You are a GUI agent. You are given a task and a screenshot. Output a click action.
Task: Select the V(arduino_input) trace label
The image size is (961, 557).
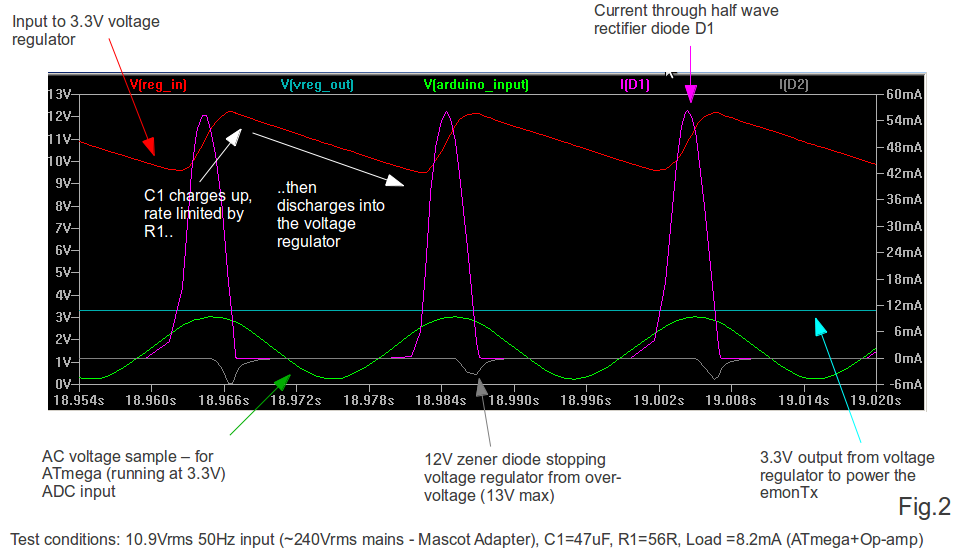[476, 85]
